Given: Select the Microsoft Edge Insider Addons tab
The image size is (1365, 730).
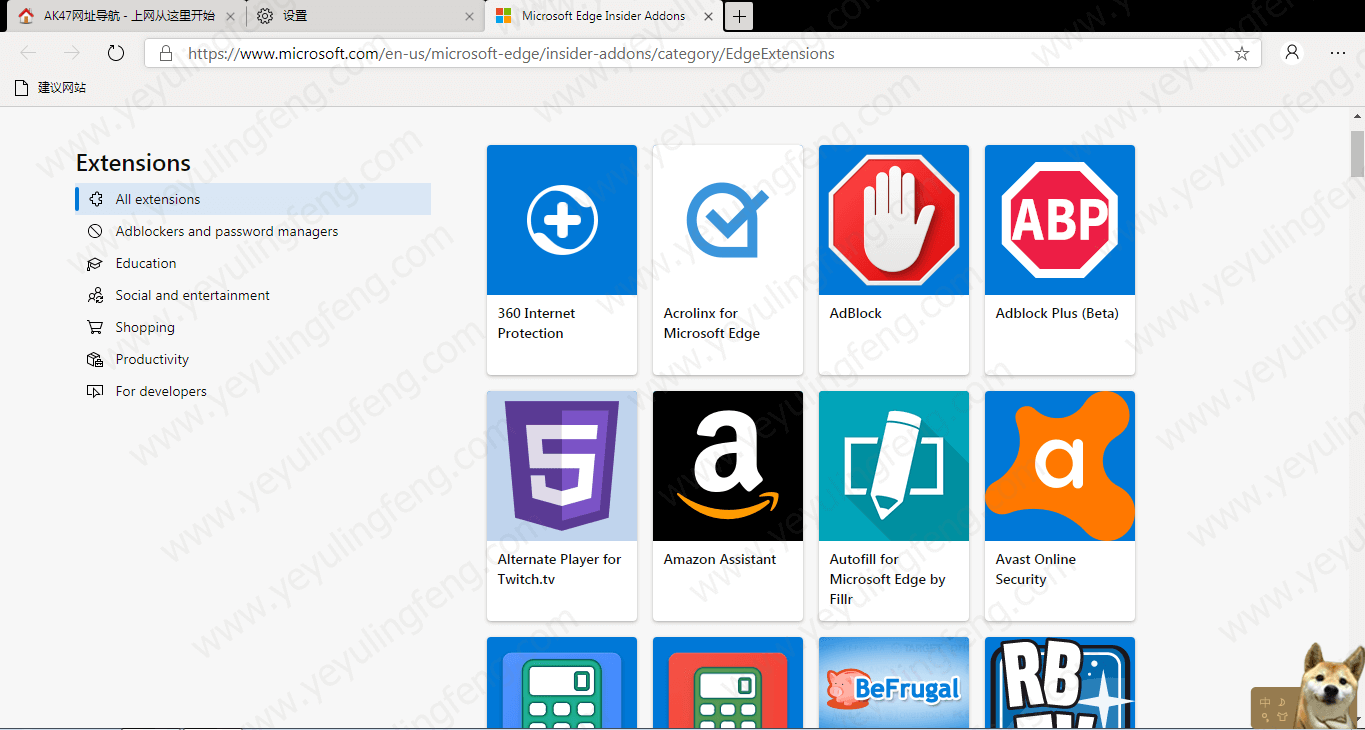Looking at the screenshot, I should click(x=603, y=16).
